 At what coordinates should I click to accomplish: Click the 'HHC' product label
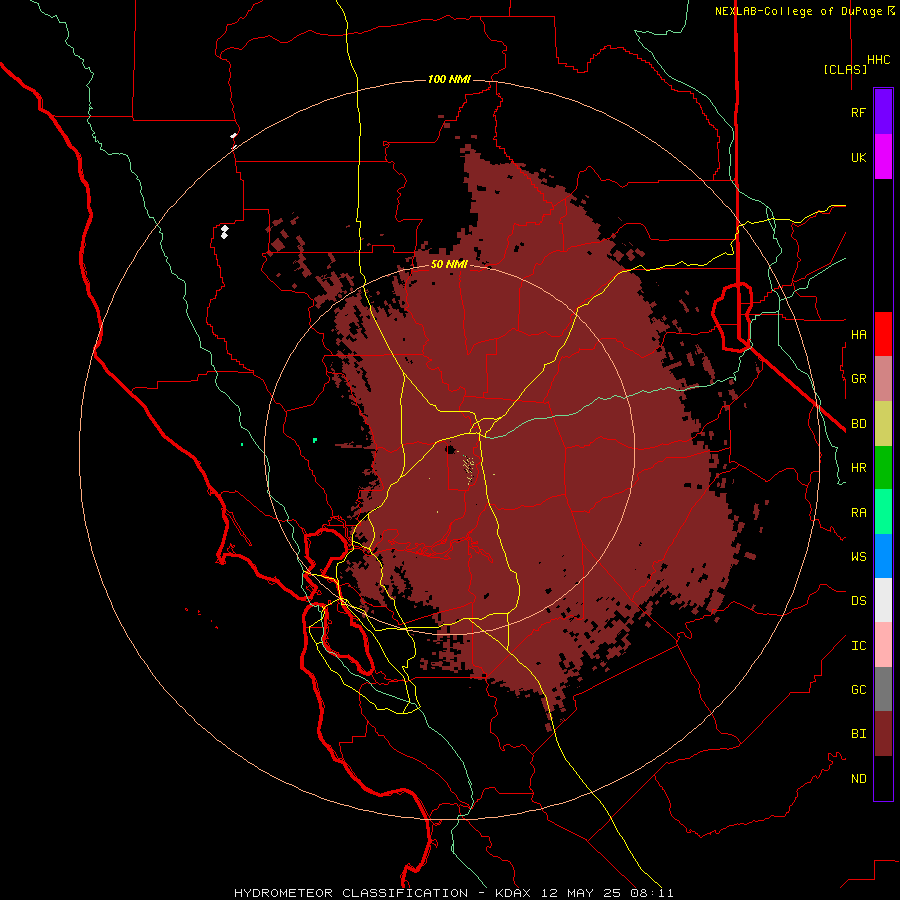point(879,60)
